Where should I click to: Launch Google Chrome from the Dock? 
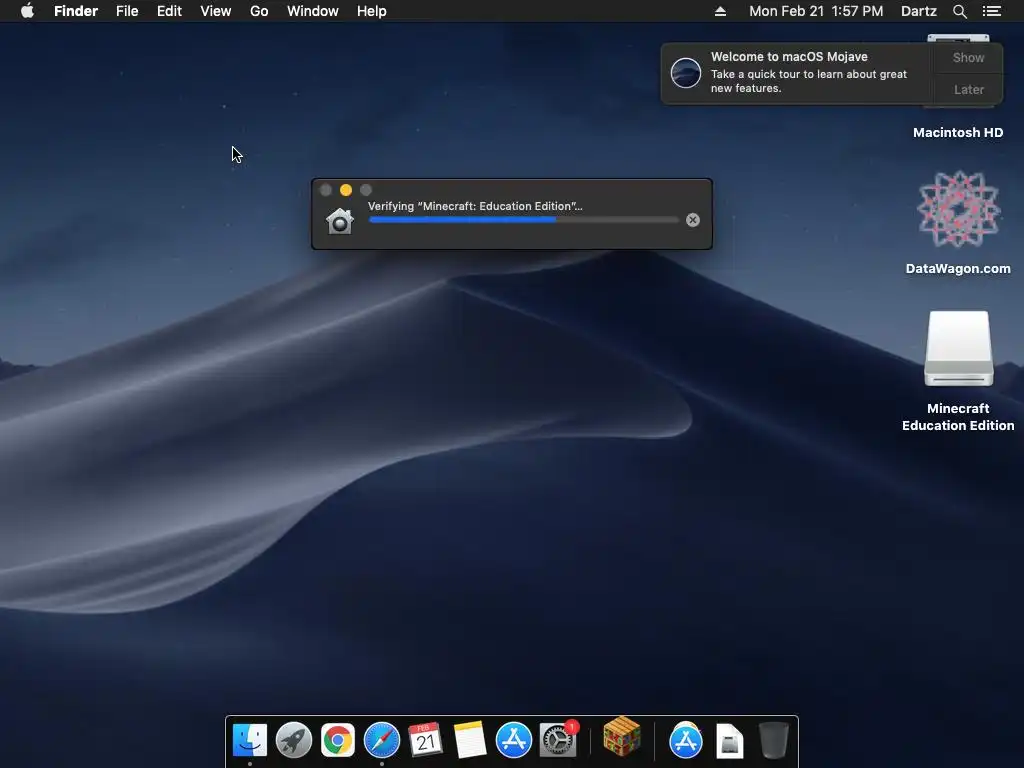pyautogui.click(x=338, y=741)
